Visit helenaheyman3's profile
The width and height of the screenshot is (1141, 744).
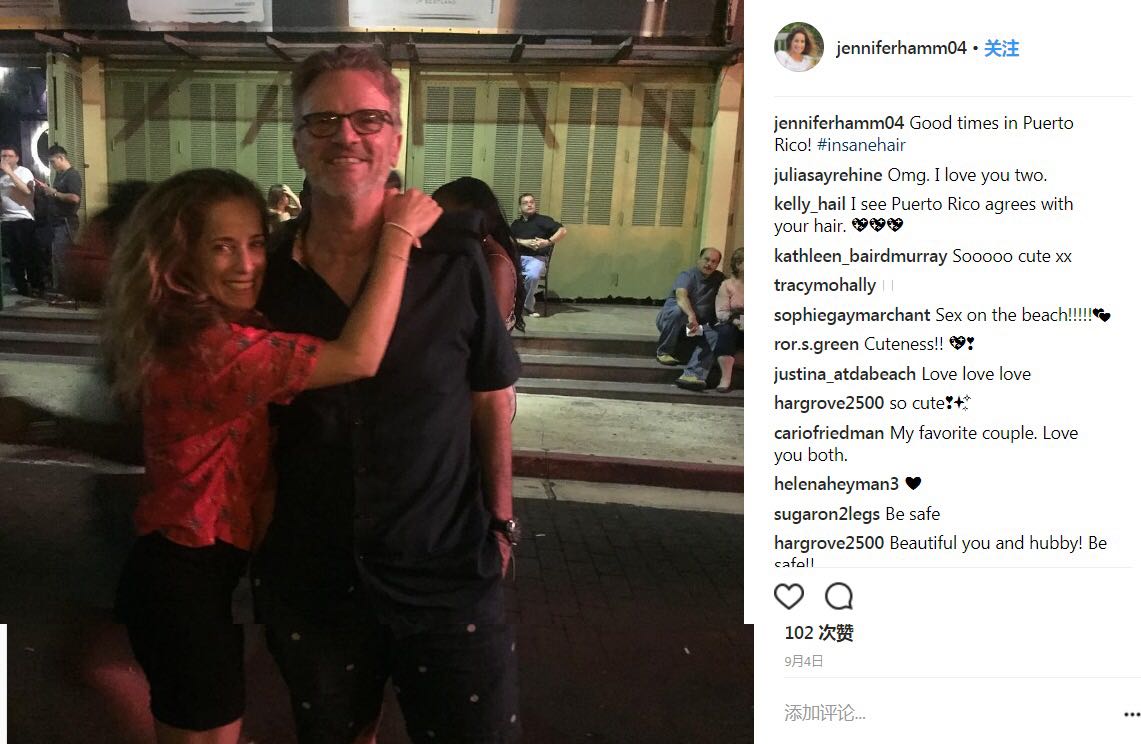pos(836,483)
